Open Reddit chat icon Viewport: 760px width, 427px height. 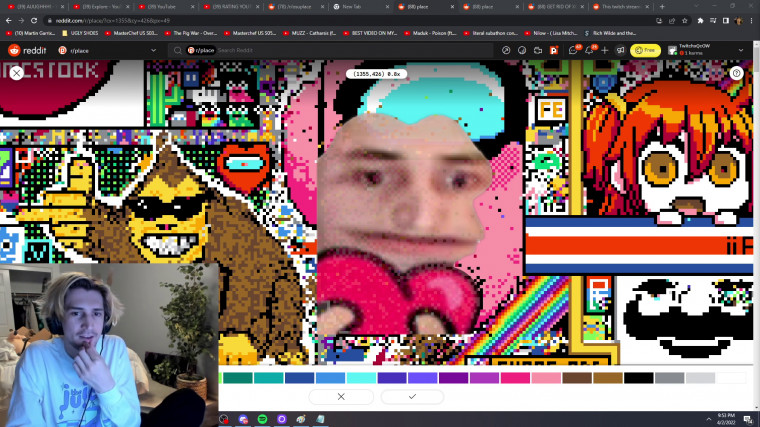tap(573, 50)
